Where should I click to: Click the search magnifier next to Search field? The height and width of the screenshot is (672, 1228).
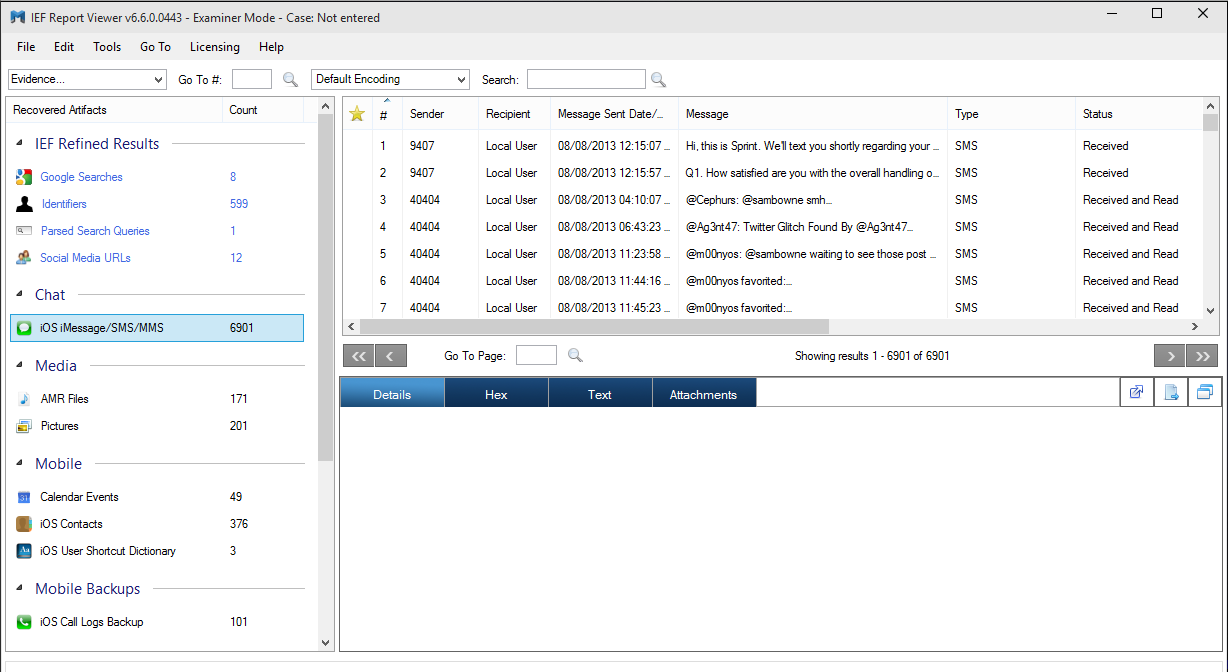[x=658, y=80]
